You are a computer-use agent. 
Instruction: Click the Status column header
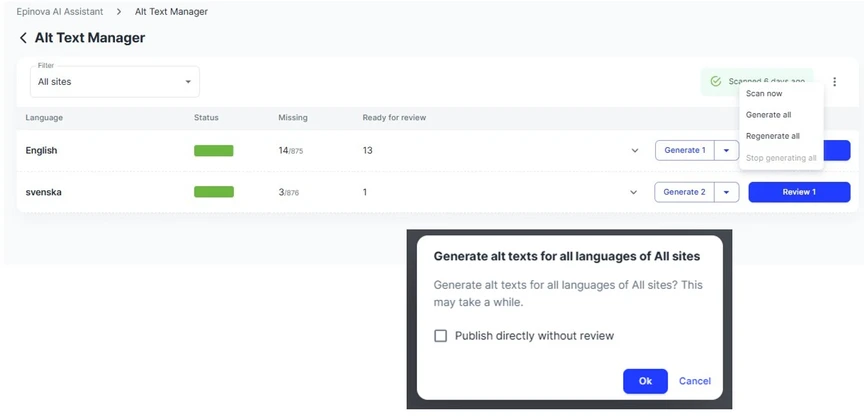[206, 117]
